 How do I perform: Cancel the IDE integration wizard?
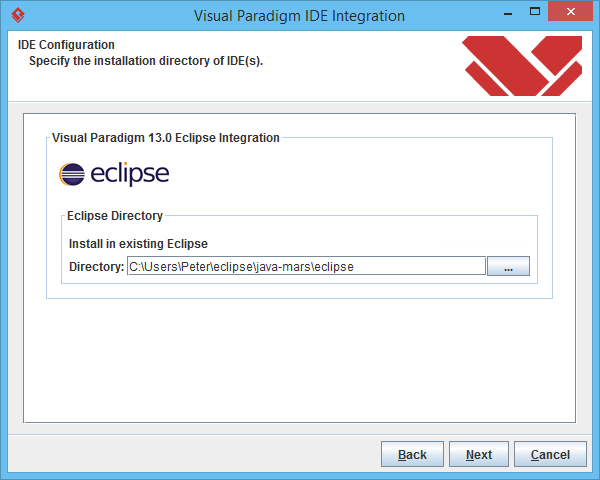(x=550, y=454)
